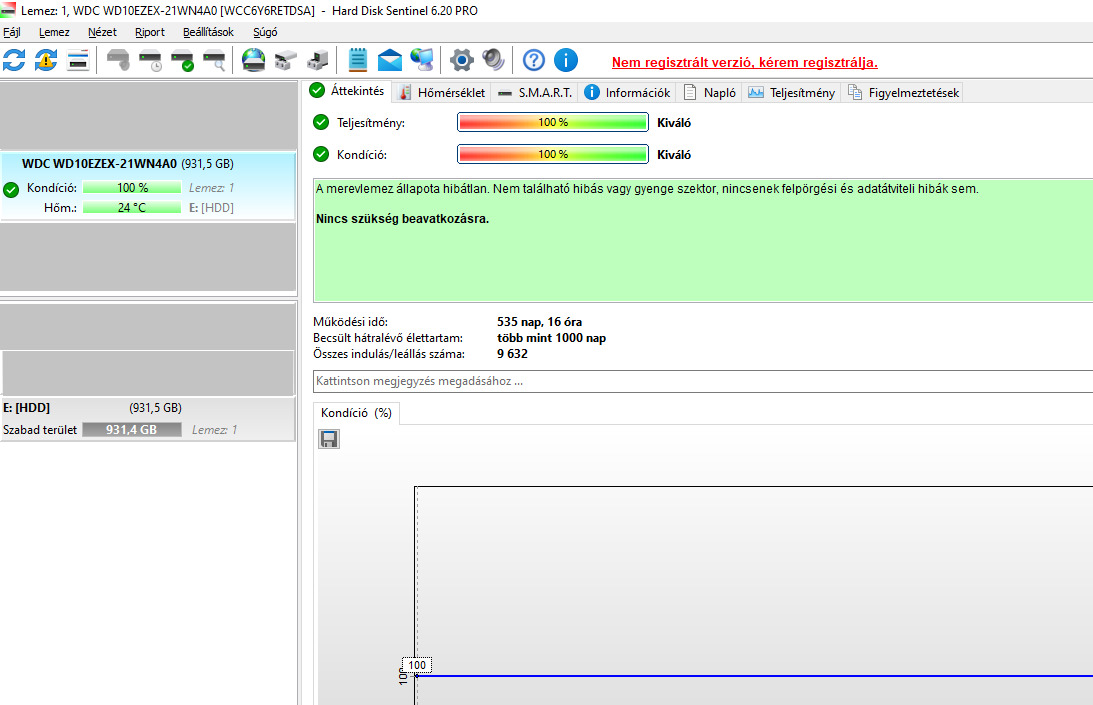Click the 'Becsült hátralévő élettartam:' label
The width and height of the screenshot is (1093, 705).
click(388, 338)
